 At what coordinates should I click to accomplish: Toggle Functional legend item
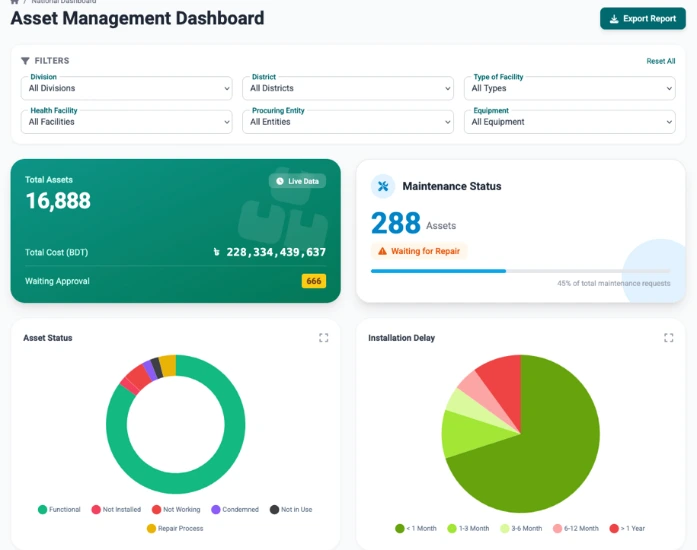(59, 510)
